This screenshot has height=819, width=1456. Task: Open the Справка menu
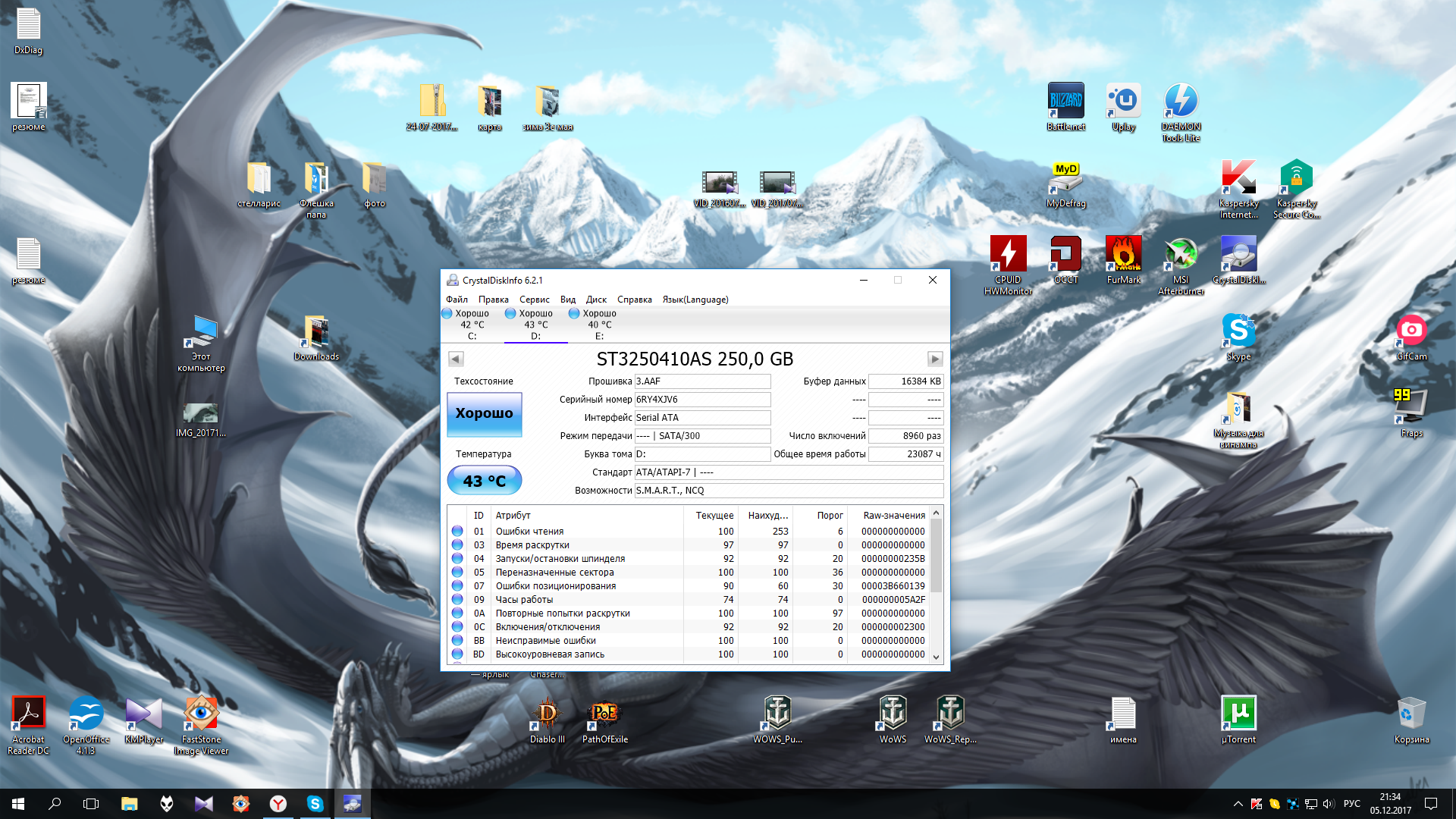pos(634,300)
